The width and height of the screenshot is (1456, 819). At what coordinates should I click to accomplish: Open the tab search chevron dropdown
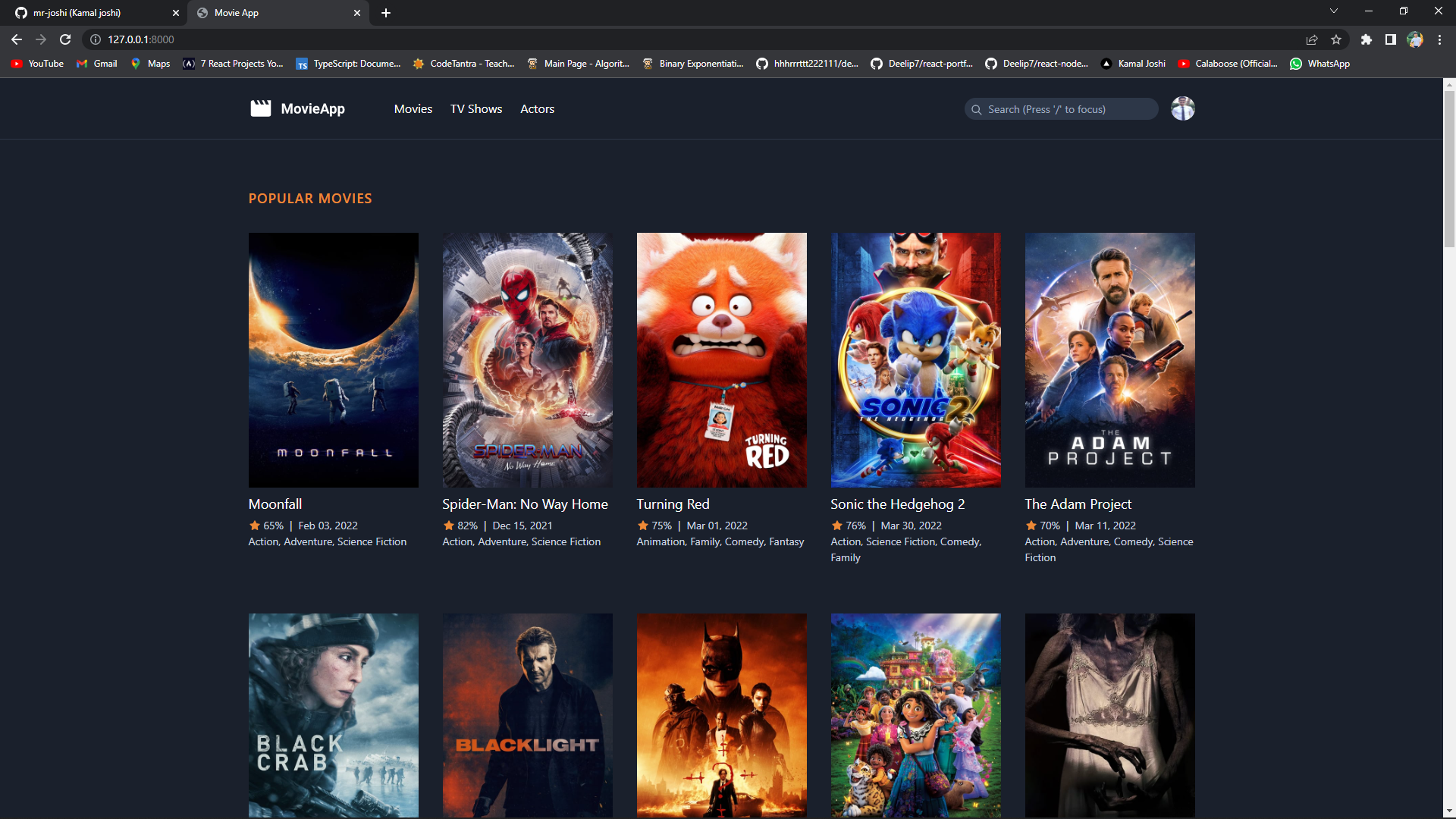[x=1333, y=11]
